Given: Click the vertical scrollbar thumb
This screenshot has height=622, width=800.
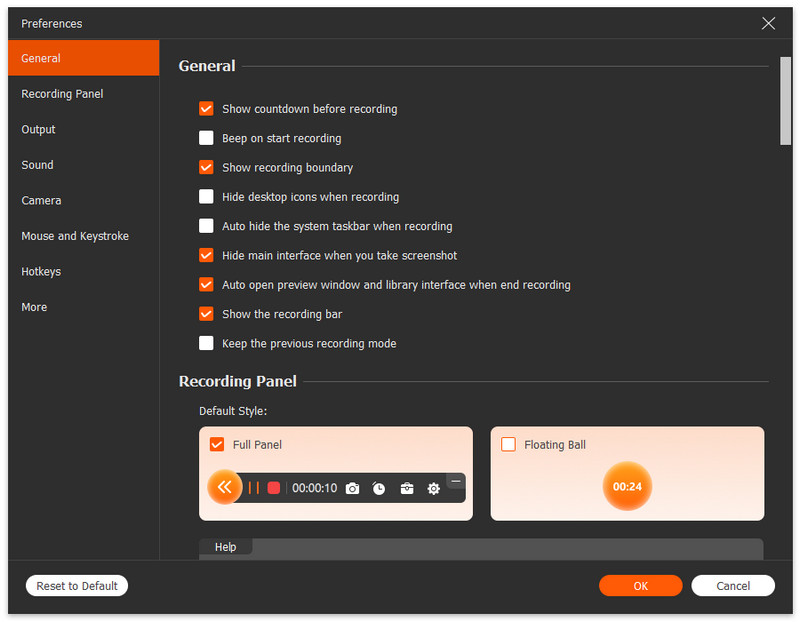Looking at the screenshot, I should [785, 101].
